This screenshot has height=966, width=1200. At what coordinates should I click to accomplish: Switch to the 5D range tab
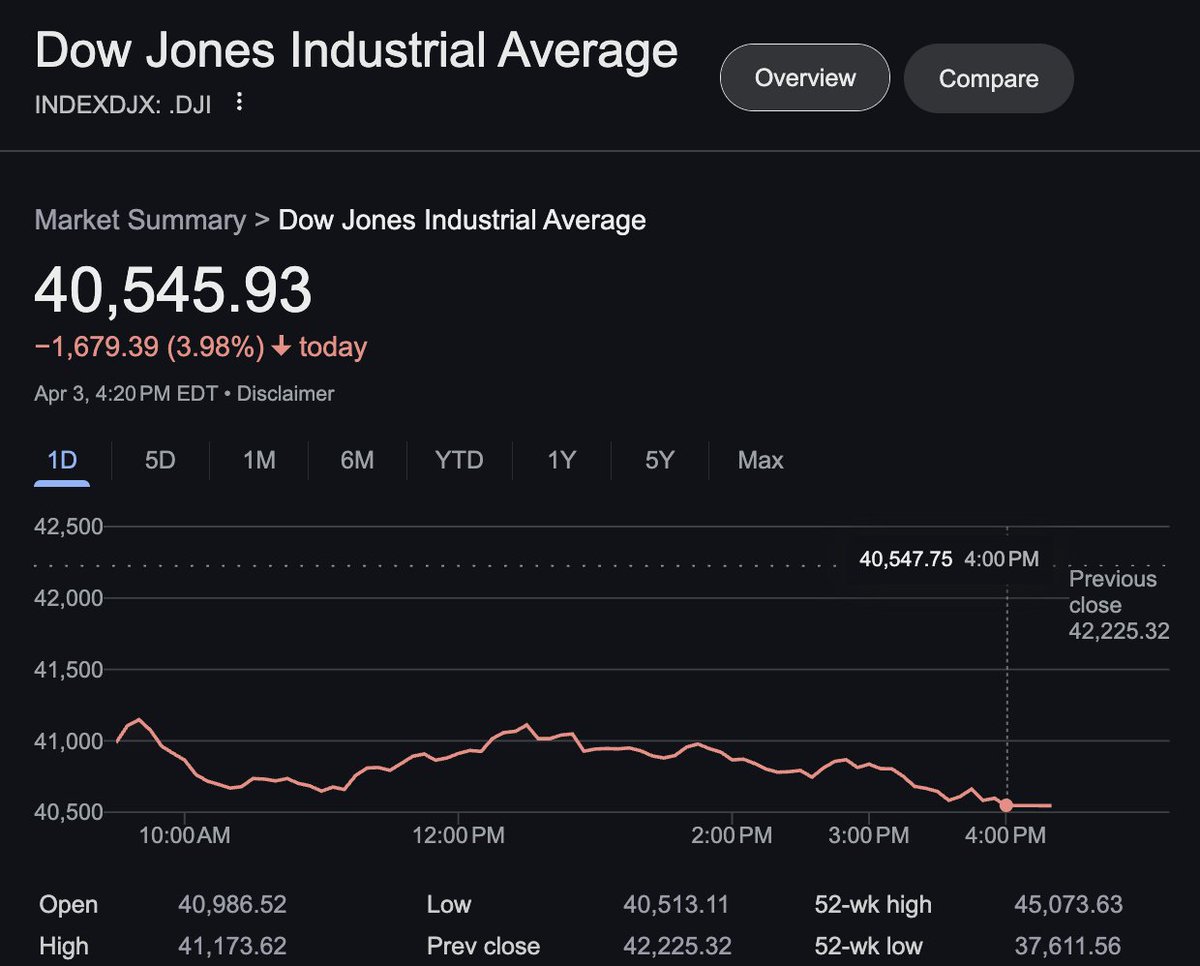click(160, 461)
